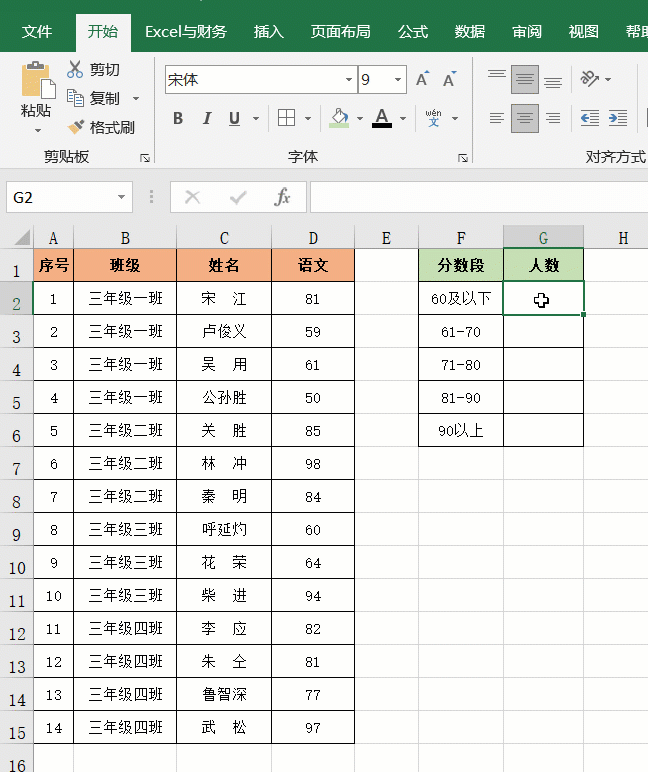
Task: Click the Copy icon
Action: coord(75,98)
